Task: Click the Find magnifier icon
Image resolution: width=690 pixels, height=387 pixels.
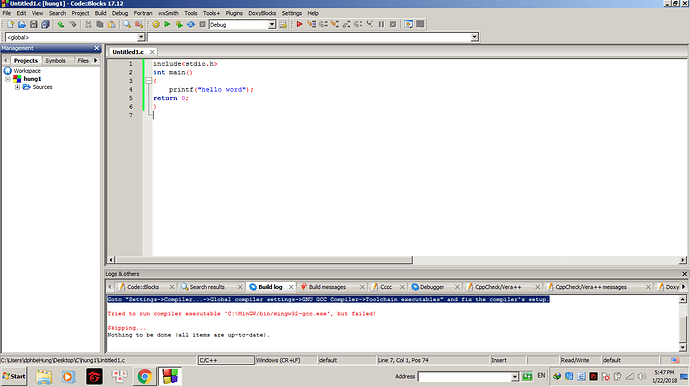Action: click(x=127, y=25)
